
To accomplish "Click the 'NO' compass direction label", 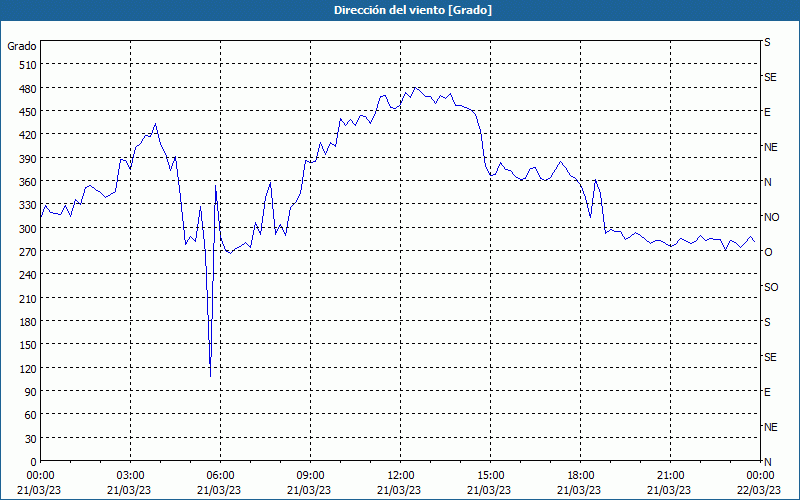I will 771,217.
